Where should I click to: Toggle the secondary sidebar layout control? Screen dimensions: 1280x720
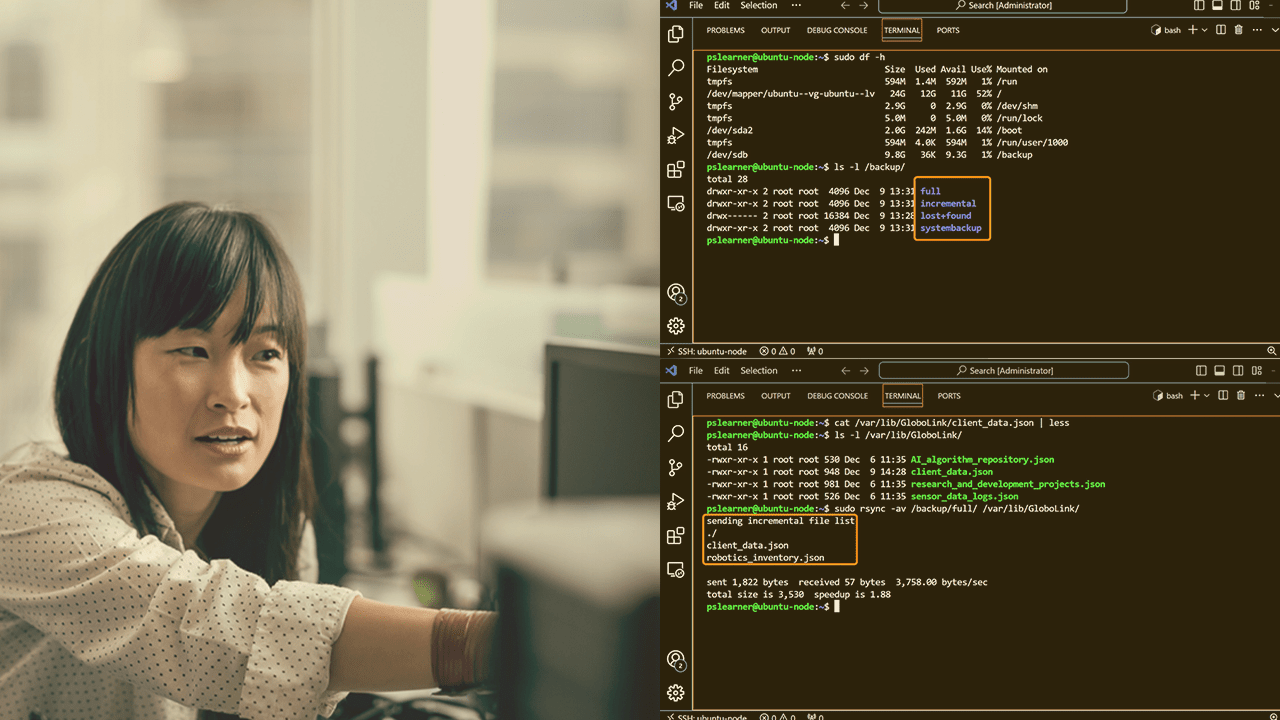click(1237, 6)
